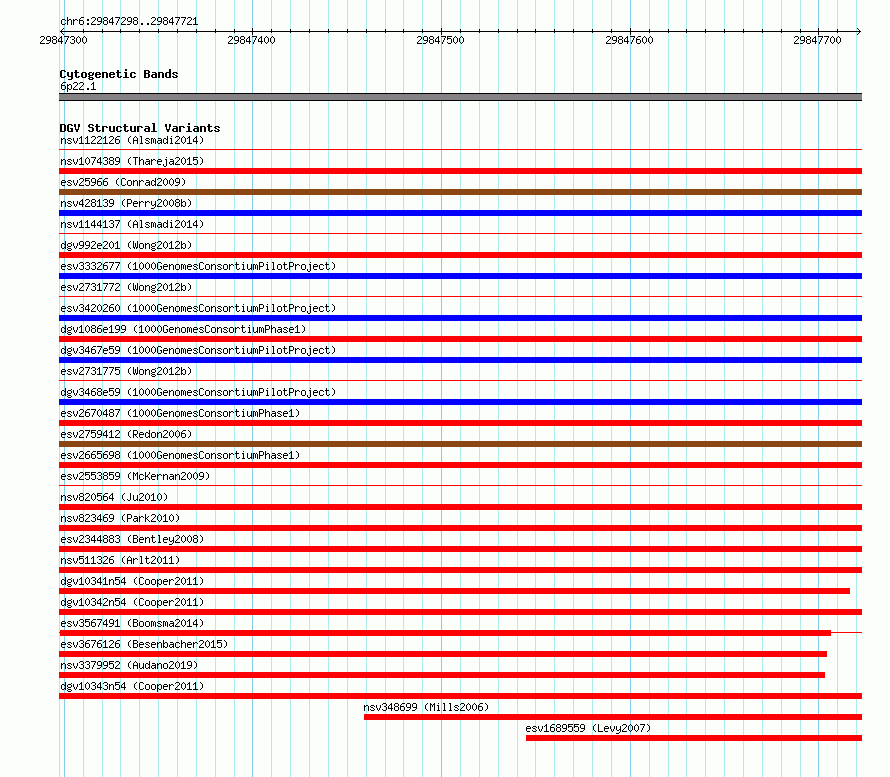Select the nsv820564 (Ju2010) label
Image resolution: width=890 pixels, height=777 pixels.
[x=114, y=497]
